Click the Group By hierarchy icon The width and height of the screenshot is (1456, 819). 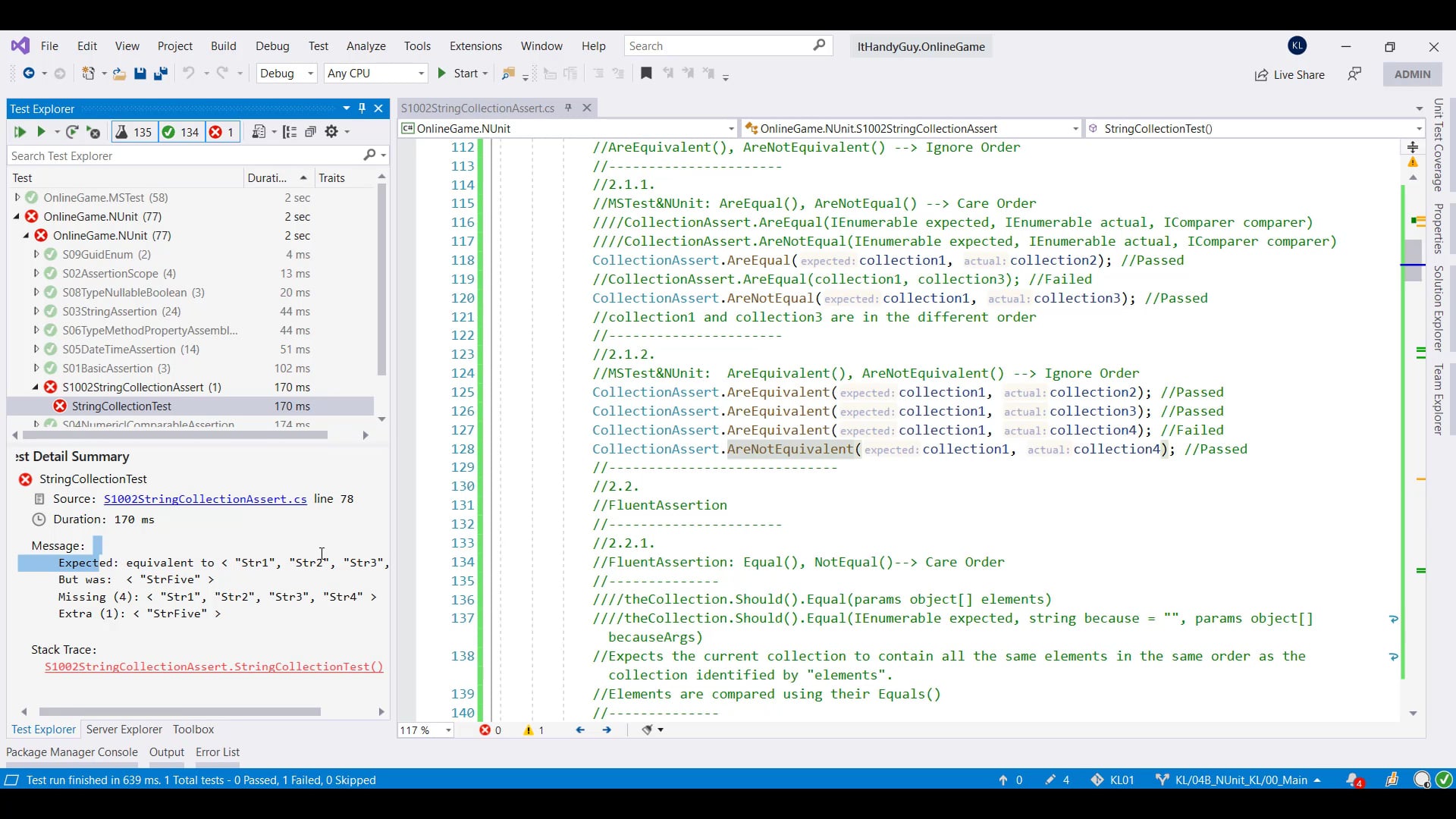point(289,132)
